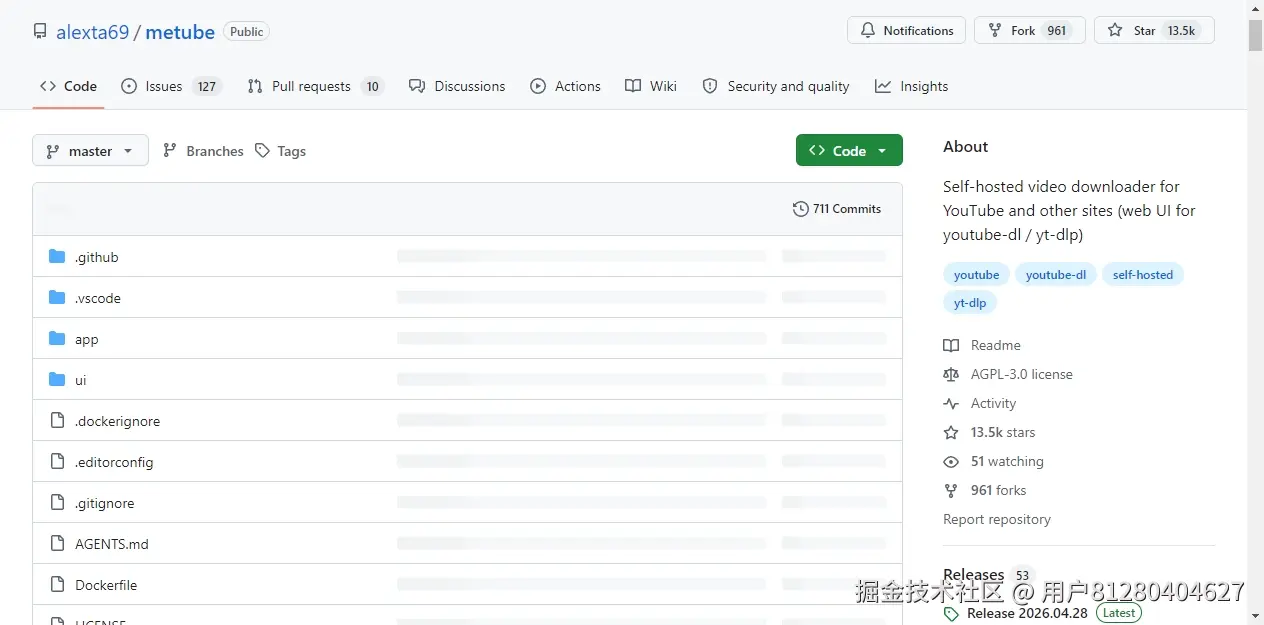
Task: Switch to the Code tab
Action: coord(69,86)
